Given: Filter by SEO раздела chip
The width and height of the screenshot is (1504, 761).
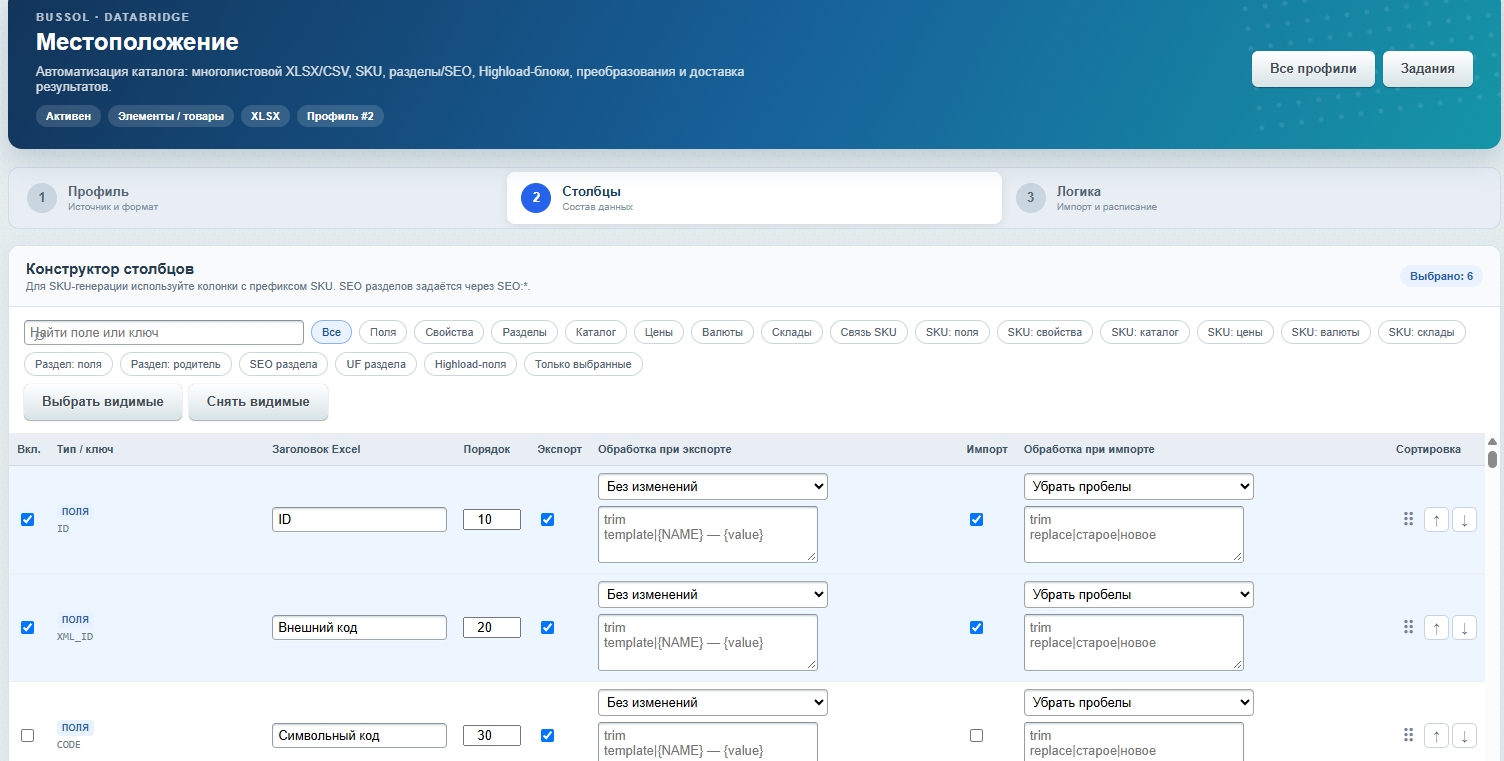Looking at the screenshot, I should click(x=284, y=364).
